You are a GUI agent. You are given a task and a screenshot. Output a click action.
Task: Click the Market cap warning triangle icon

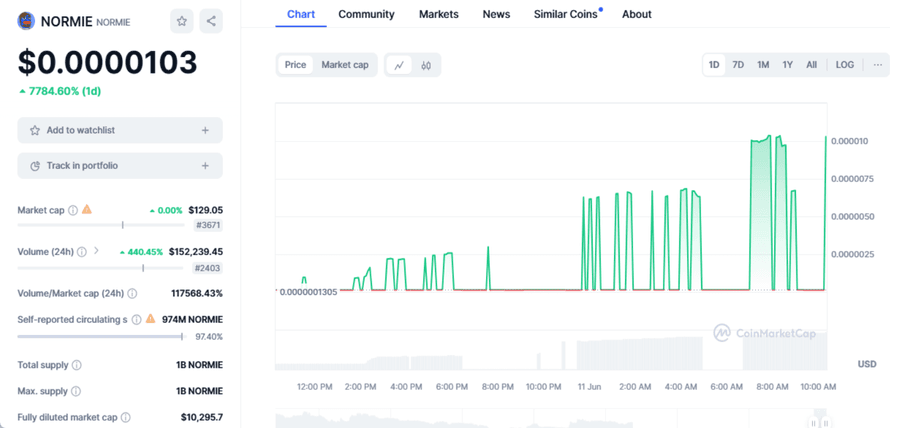[x=87, y=210]
